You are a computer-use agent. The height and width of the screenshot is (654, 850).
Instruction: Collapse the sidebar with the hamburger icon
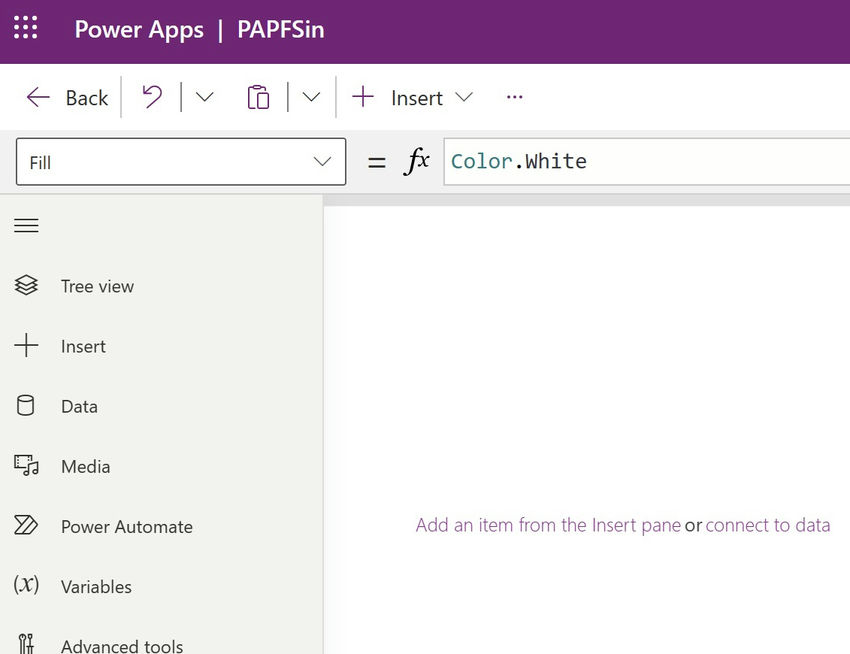pos(26,225)
